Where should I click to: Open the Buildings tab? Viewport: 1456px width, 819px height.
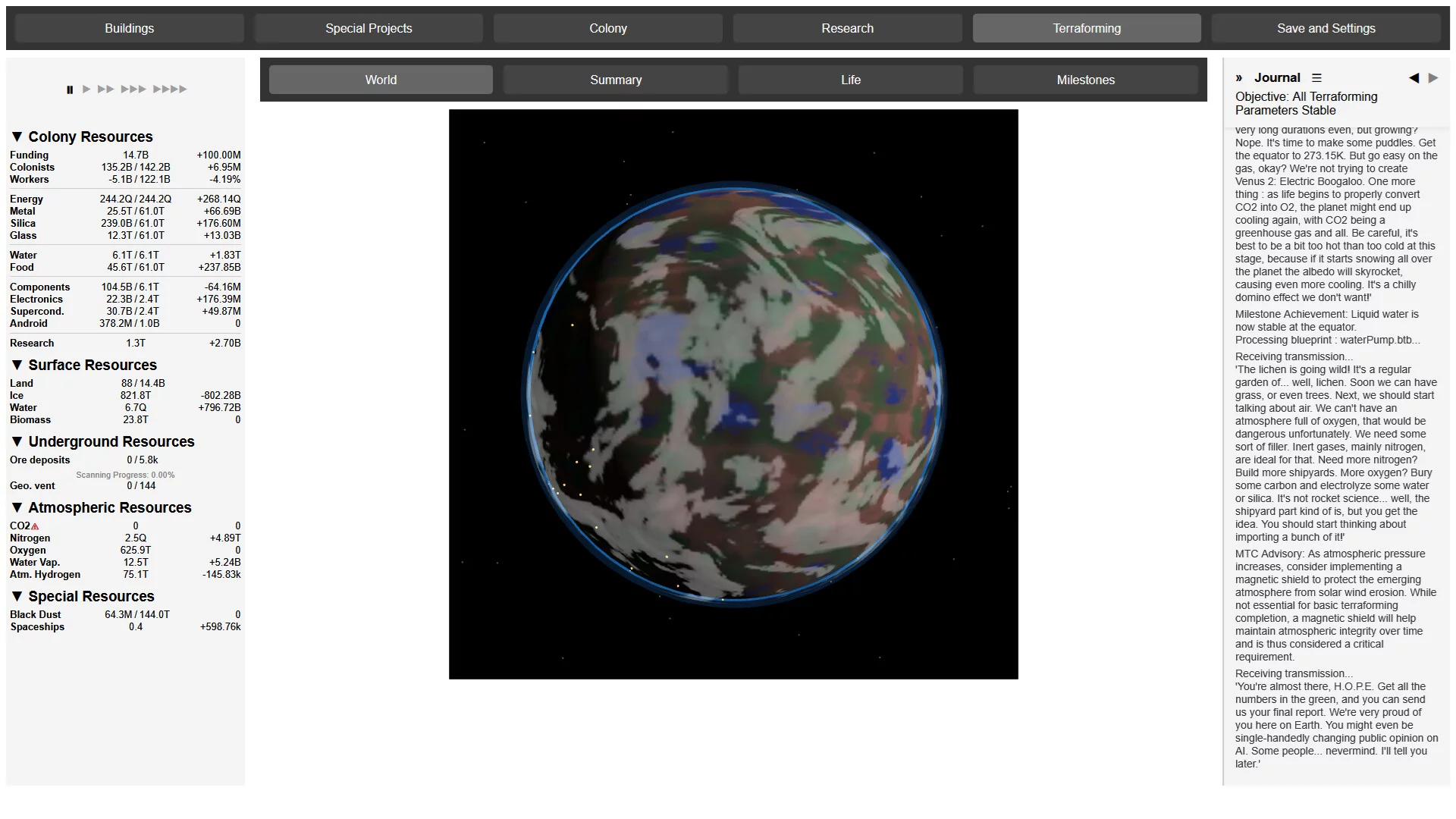pos(129,28)
